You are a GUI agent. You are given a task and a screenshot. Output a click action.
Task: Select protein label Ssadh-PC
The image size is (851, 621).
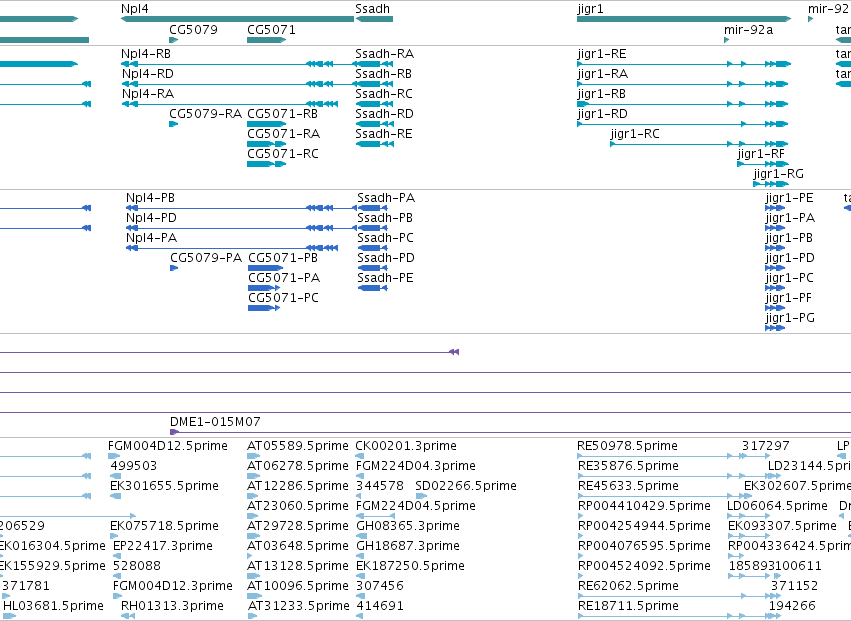(x=385, y=238)
